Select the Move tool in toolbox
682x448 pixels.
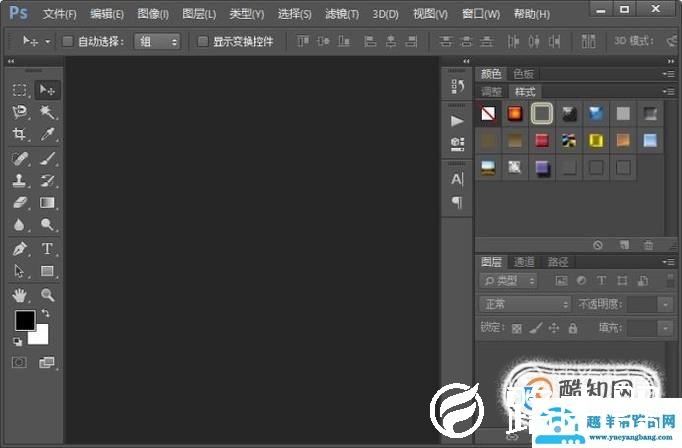47,90
